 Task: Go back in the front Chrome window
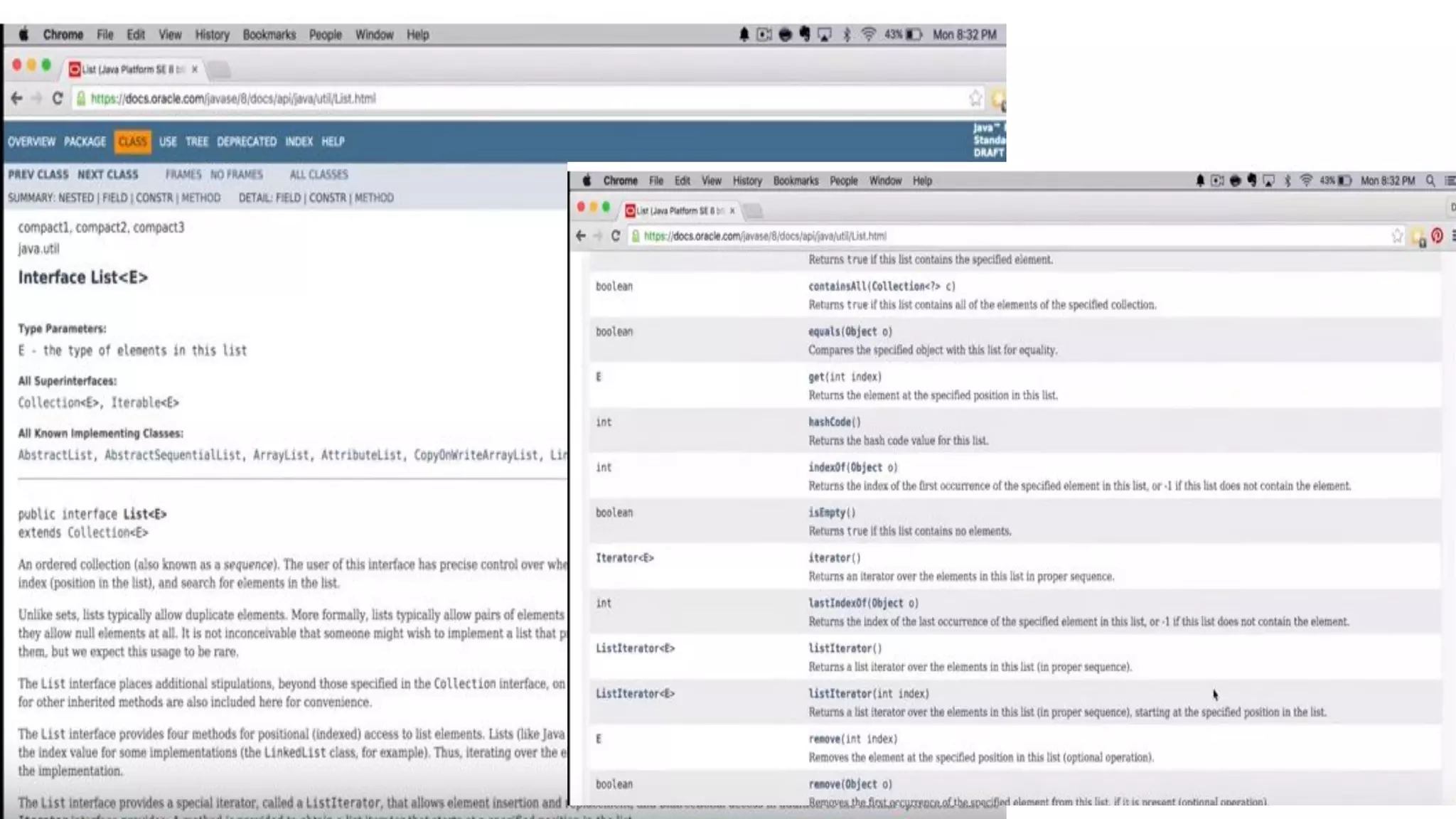click(581, 236)
